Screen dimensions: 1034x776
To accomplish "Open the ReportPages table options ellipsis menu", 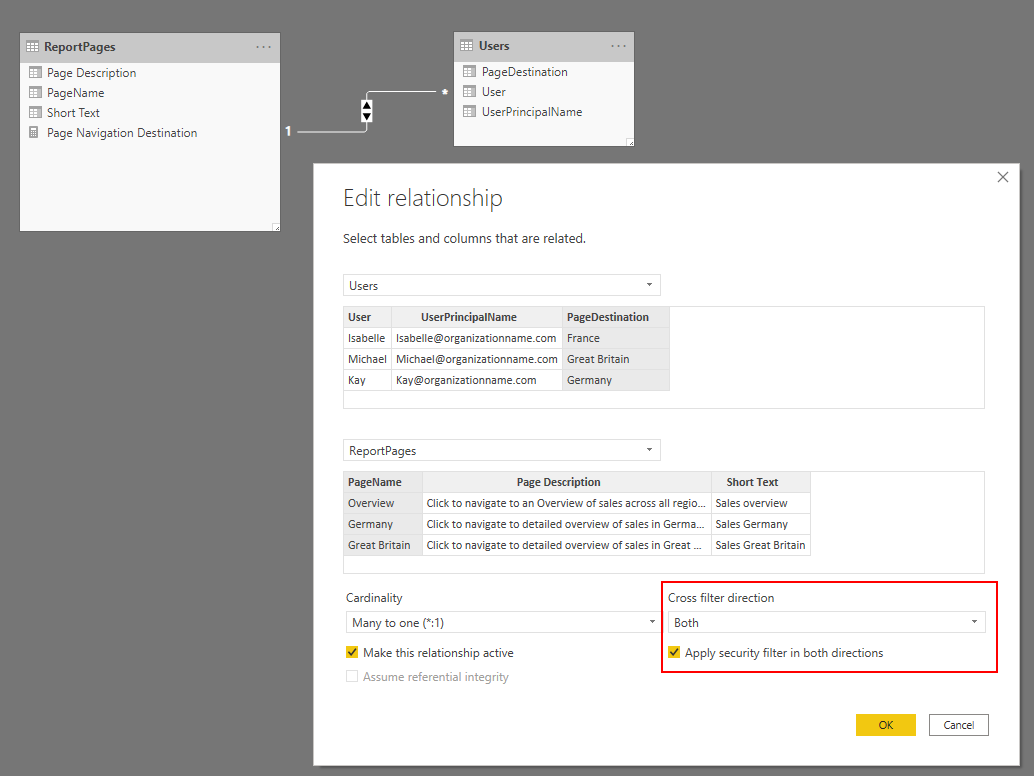I will pos(263,46).
